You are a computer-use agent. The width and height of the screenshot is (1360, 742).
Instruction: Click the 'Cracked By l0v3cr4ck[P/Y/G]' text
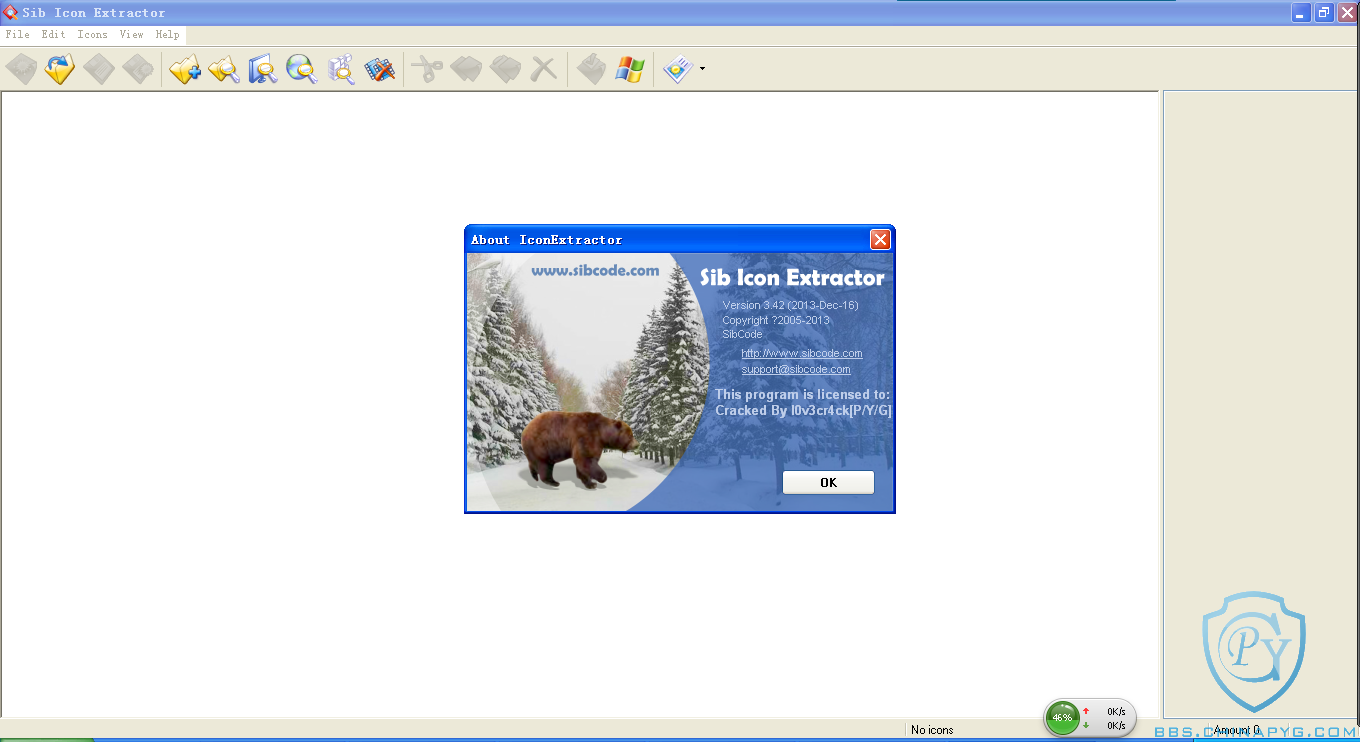[x=803, y=411]
